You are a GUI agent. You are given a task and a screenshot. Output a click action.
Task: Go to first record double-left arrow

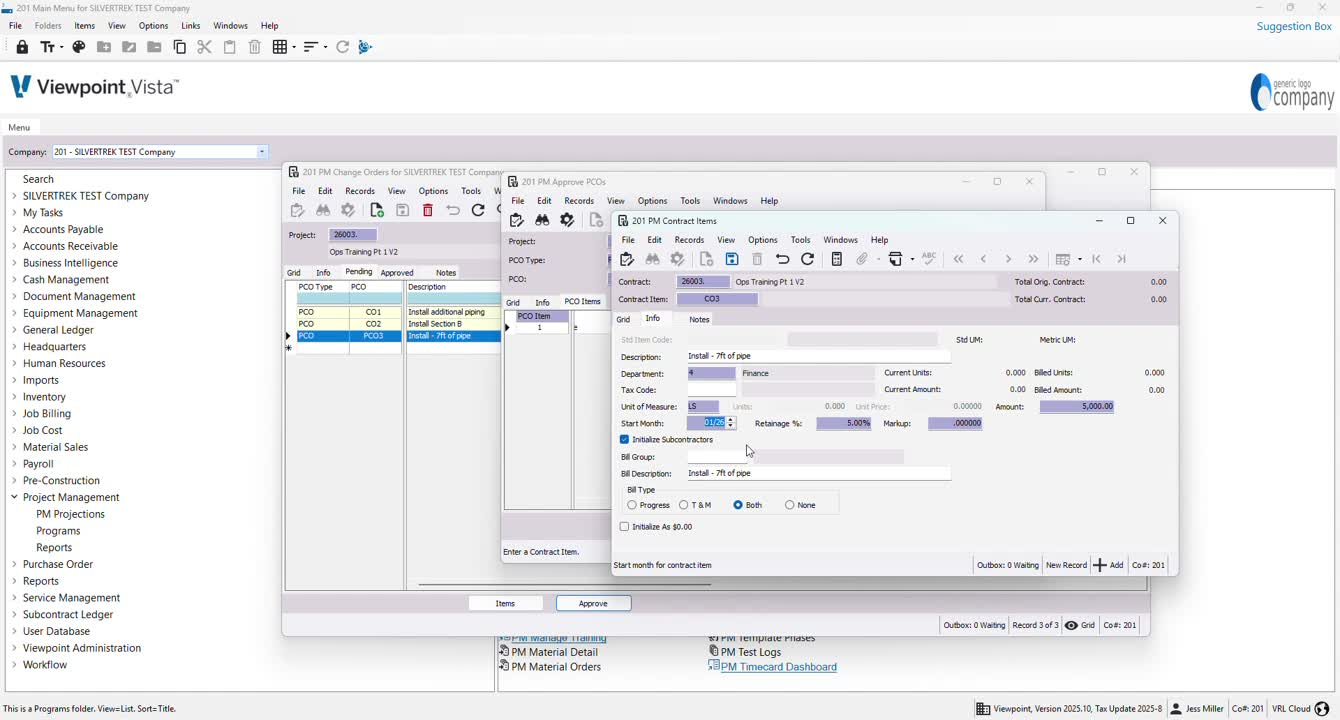(x=958, y=259)
